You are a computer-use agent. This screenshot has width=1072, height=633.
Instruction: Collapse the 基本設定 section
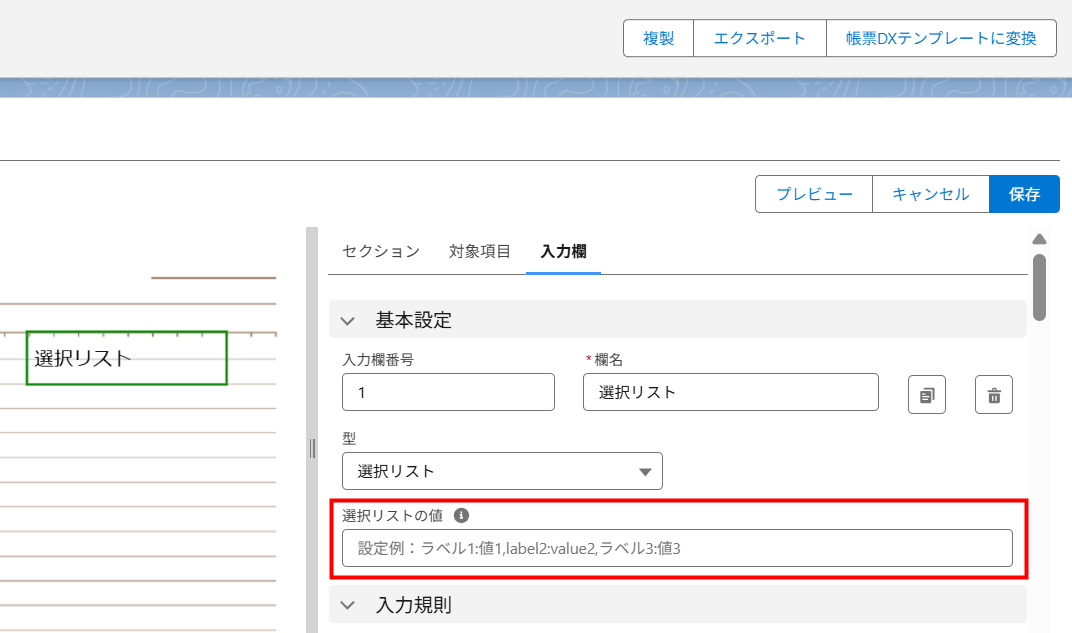(x=347, y=319)
